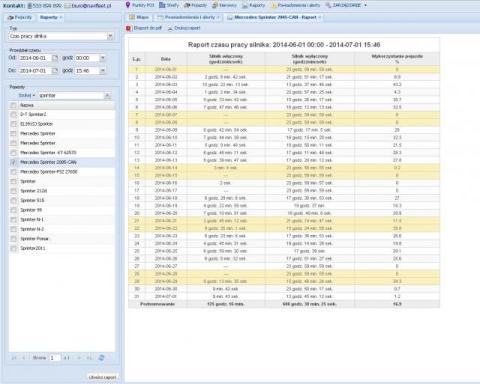Click the L.p. table column header
The width and height of the screenshot is (480, 384).
(x=137, y=59)
